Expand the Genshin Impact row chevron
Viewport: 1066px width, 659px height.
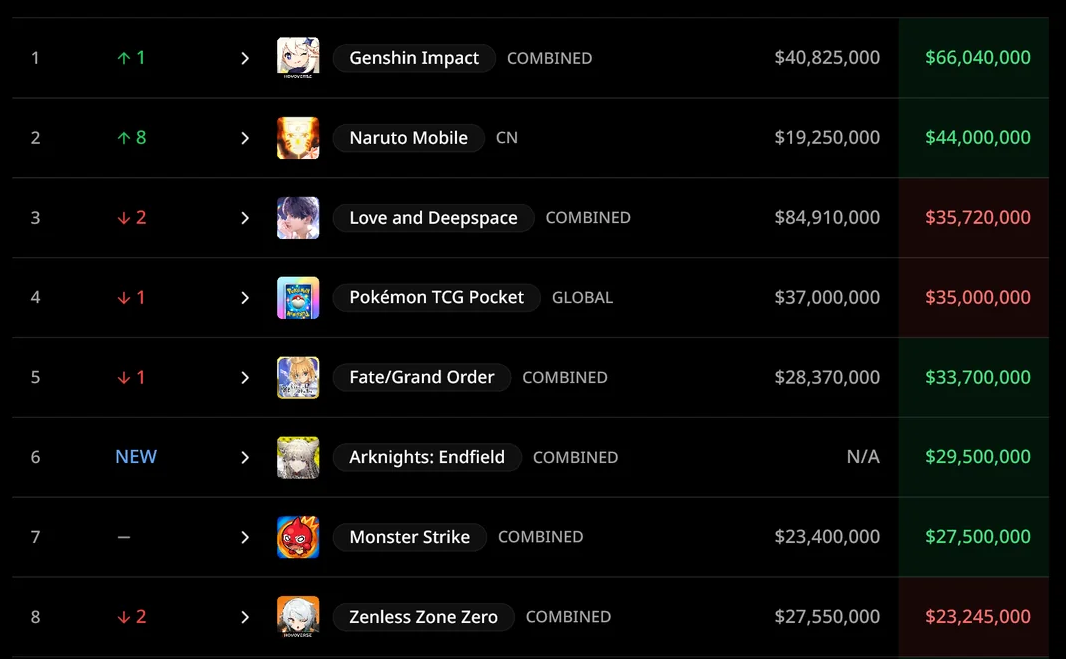pos(245,58)
